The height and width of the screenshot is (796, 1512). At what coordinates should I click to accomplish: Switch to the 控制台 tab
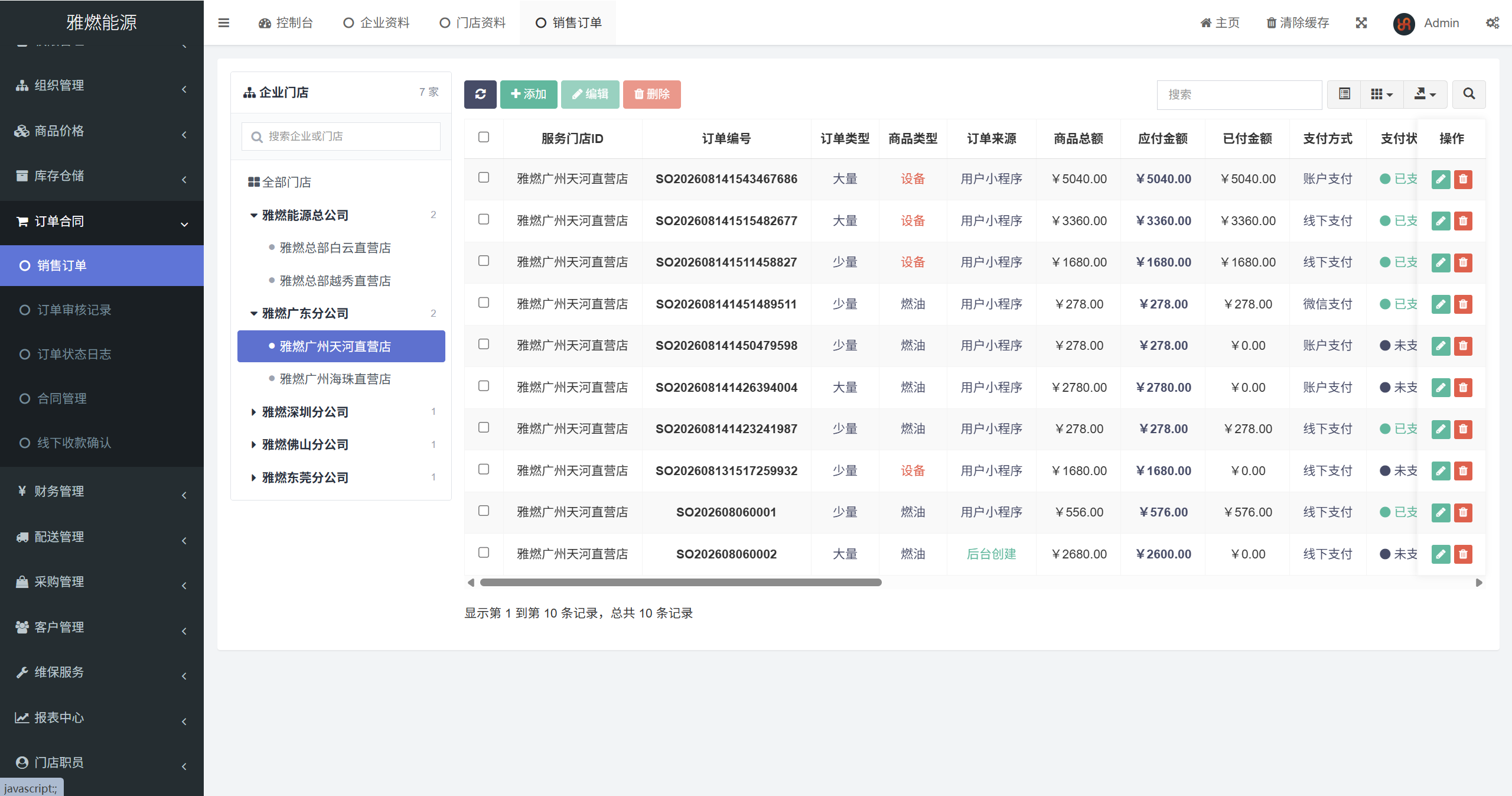tap(286, 23)
